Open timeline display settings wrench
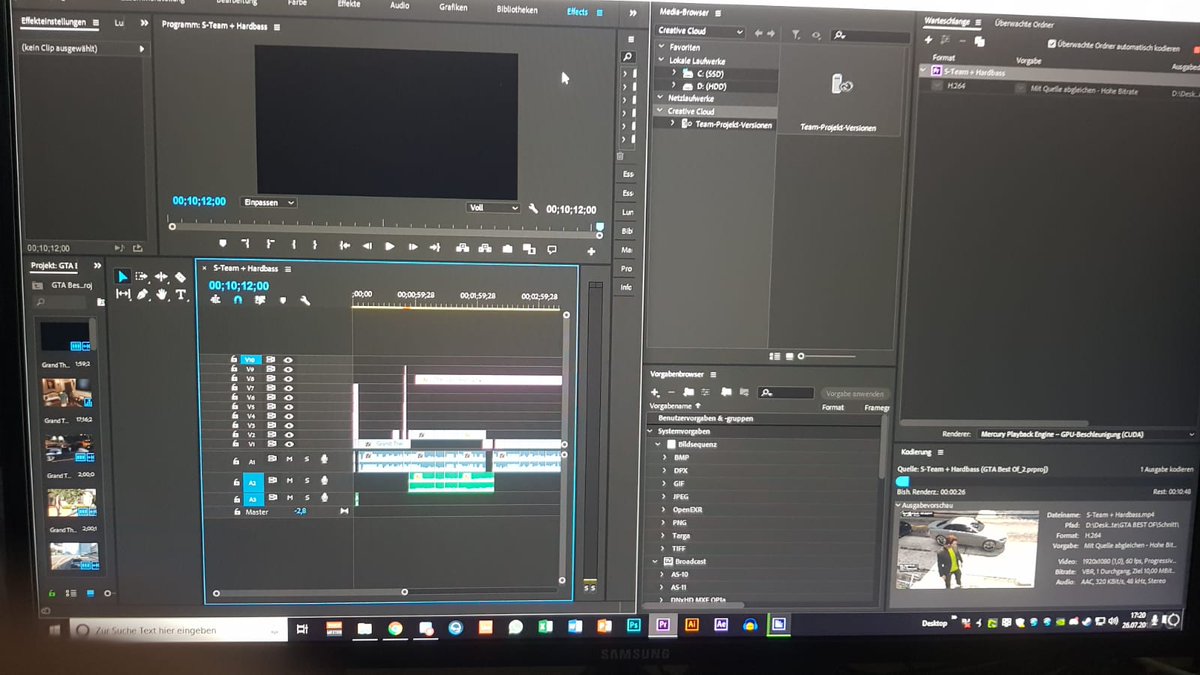This screenshot has height=675, width=1200. click(305, 300)
